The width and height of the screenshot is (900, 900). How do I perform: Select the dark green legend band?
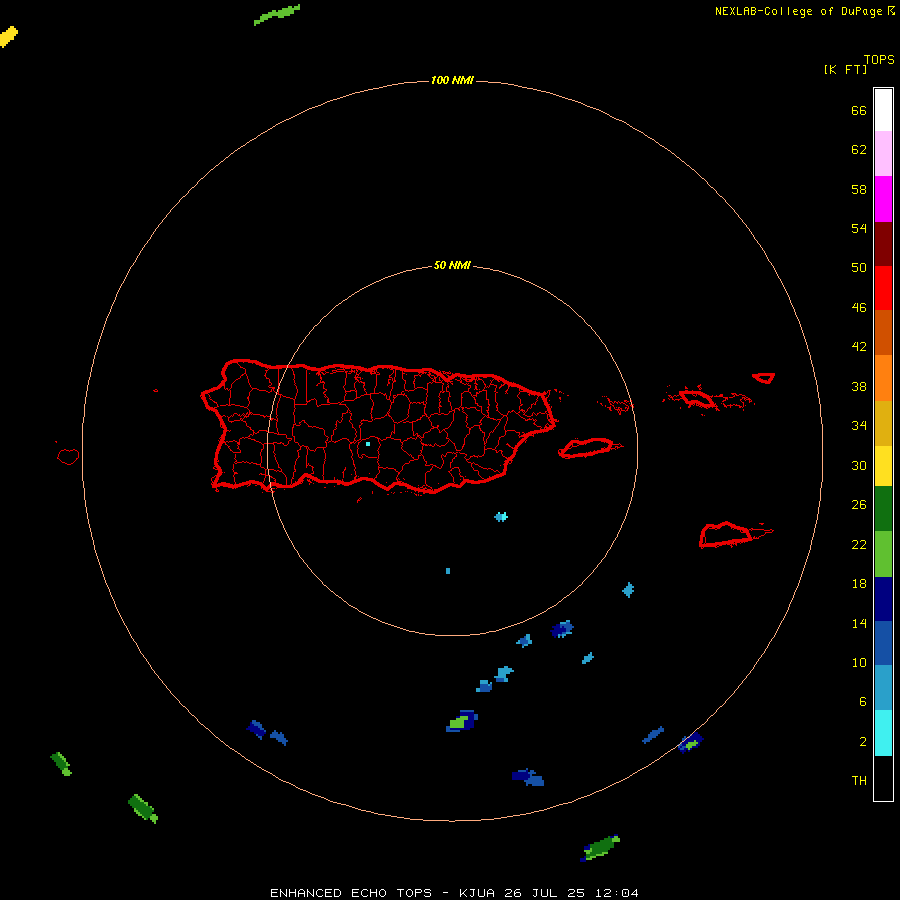point(883,509)
